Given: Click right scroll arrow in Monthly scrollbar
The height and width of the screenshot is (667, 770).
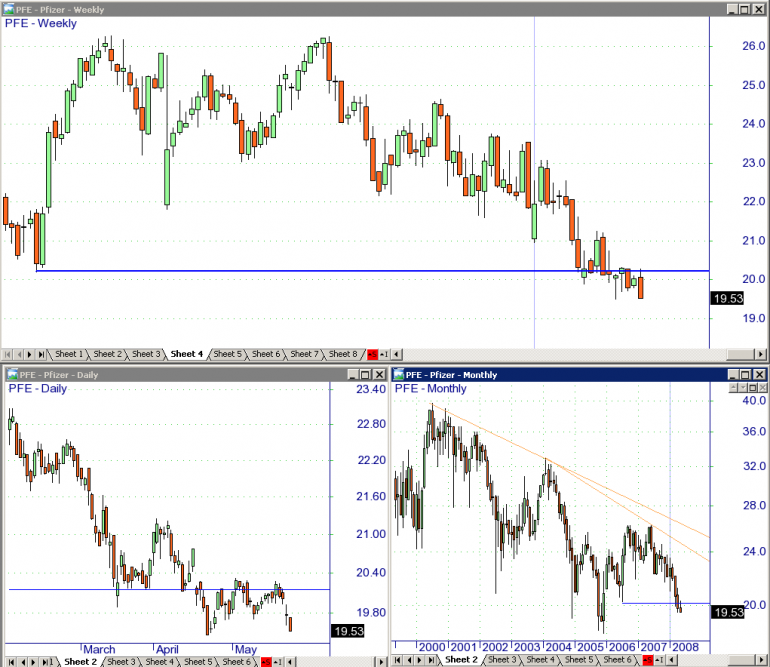Looking at the screenshot, I should click(762, 660).
